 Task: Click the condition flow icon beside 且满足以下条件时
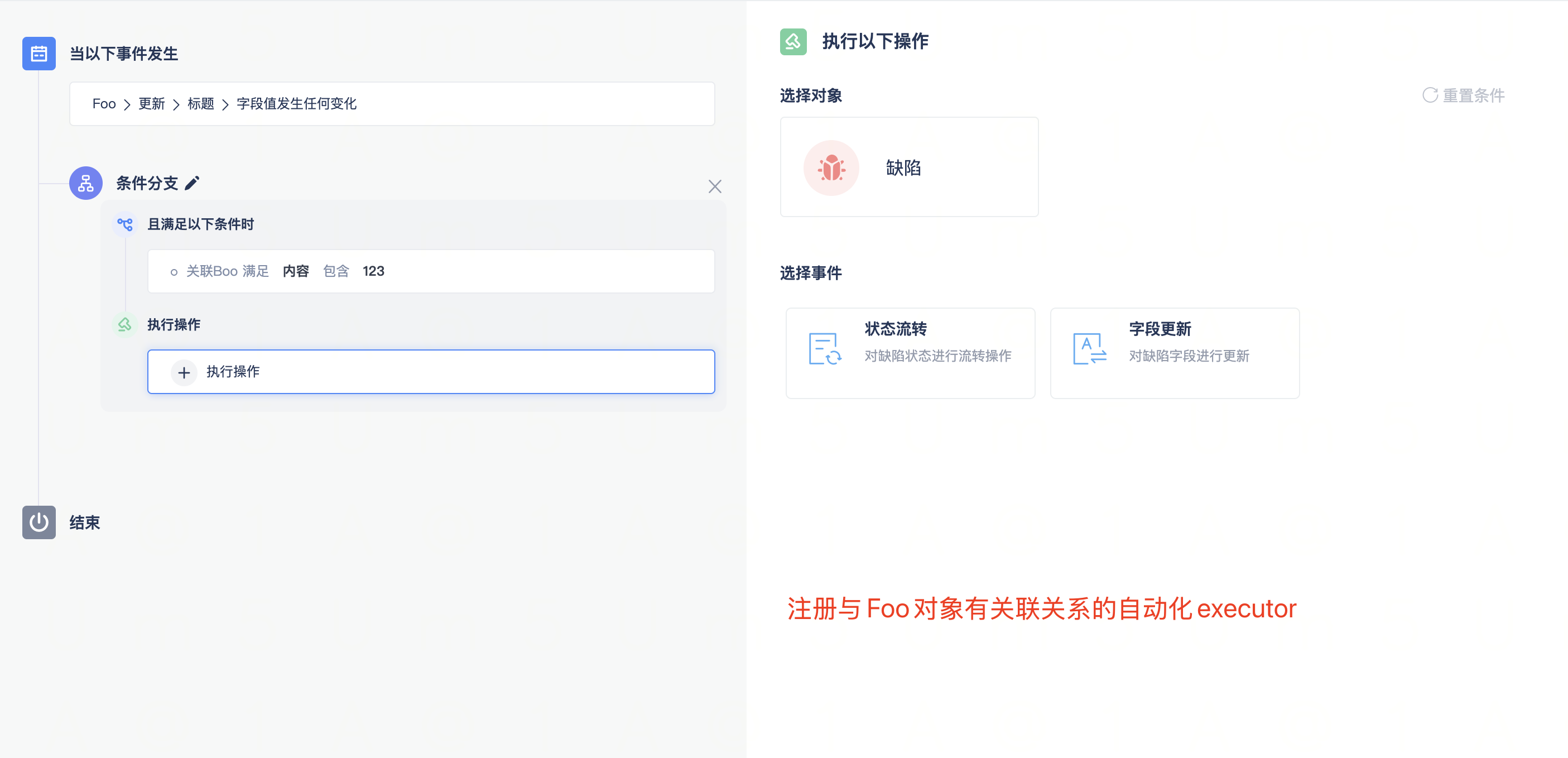125,224
